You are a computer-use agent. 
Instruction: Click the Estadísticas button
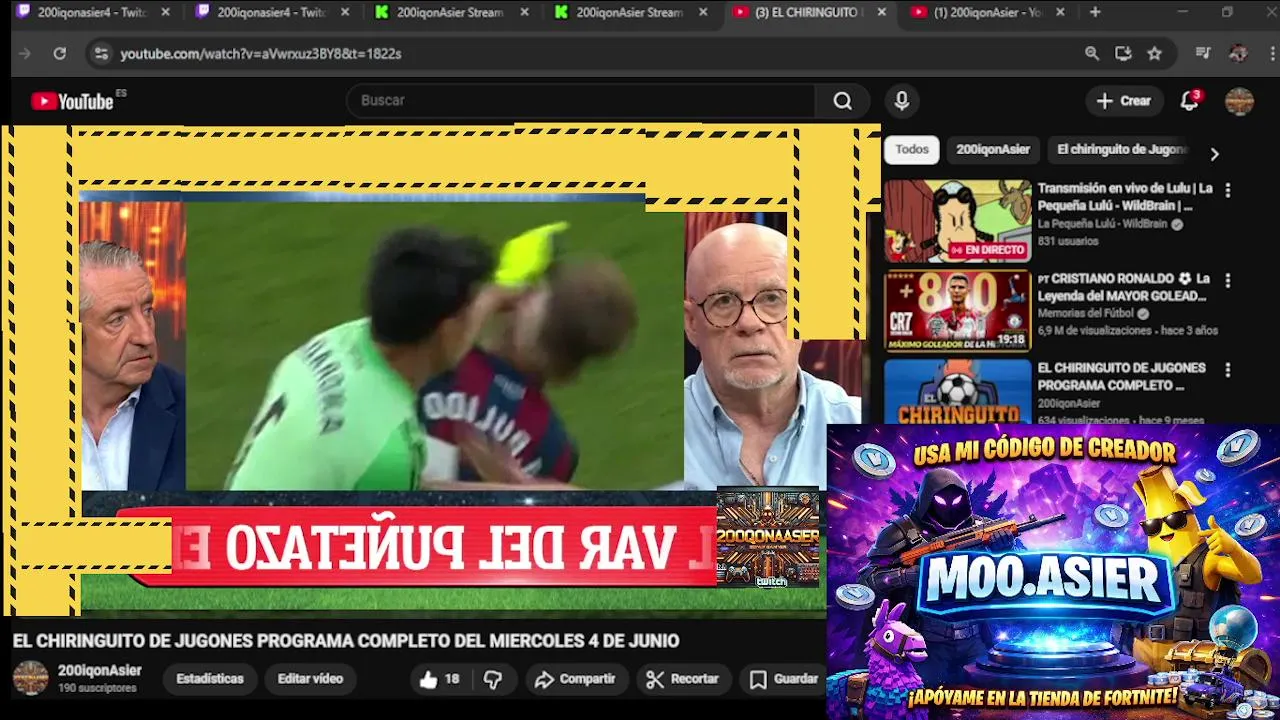pyautogui.click(x=210, y=679)
